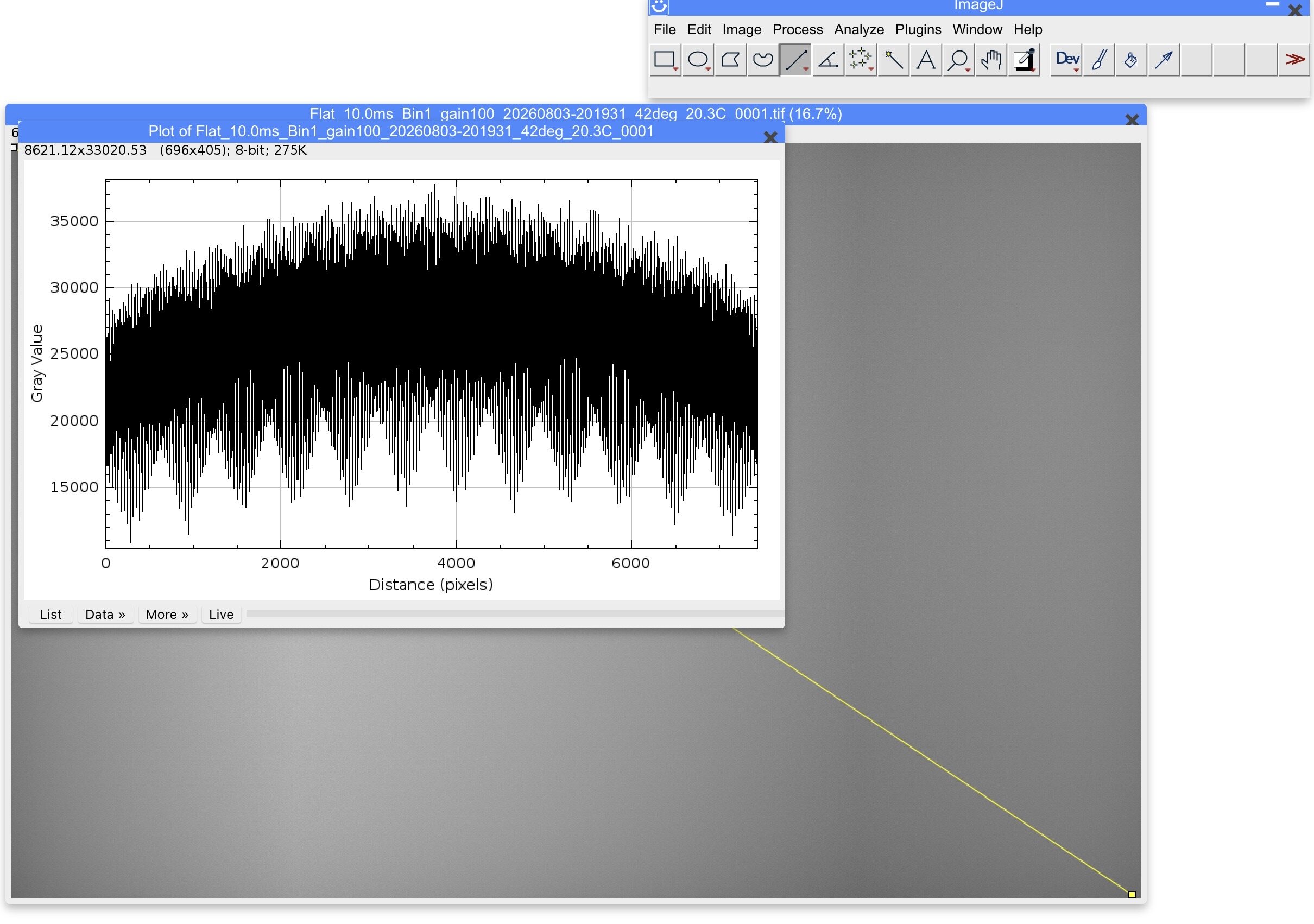Open the Image menu

click(x=742, y=29)
